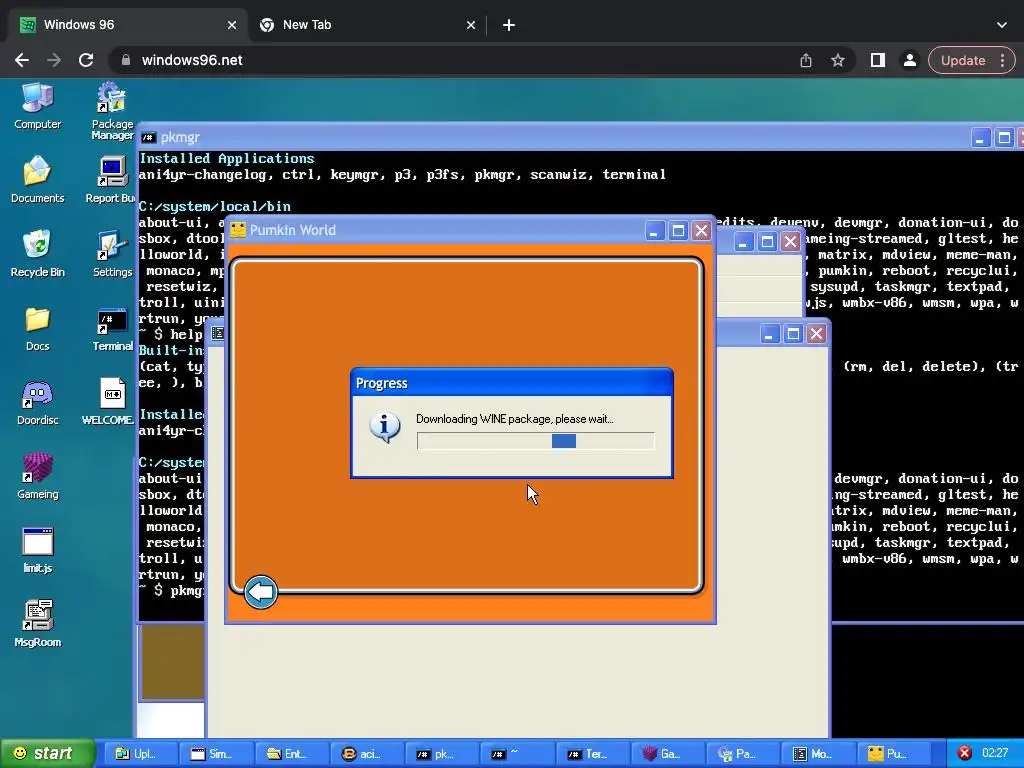
Task: Click 'Downloading WINE package, please wait...' text
Action: pos(515,419)
